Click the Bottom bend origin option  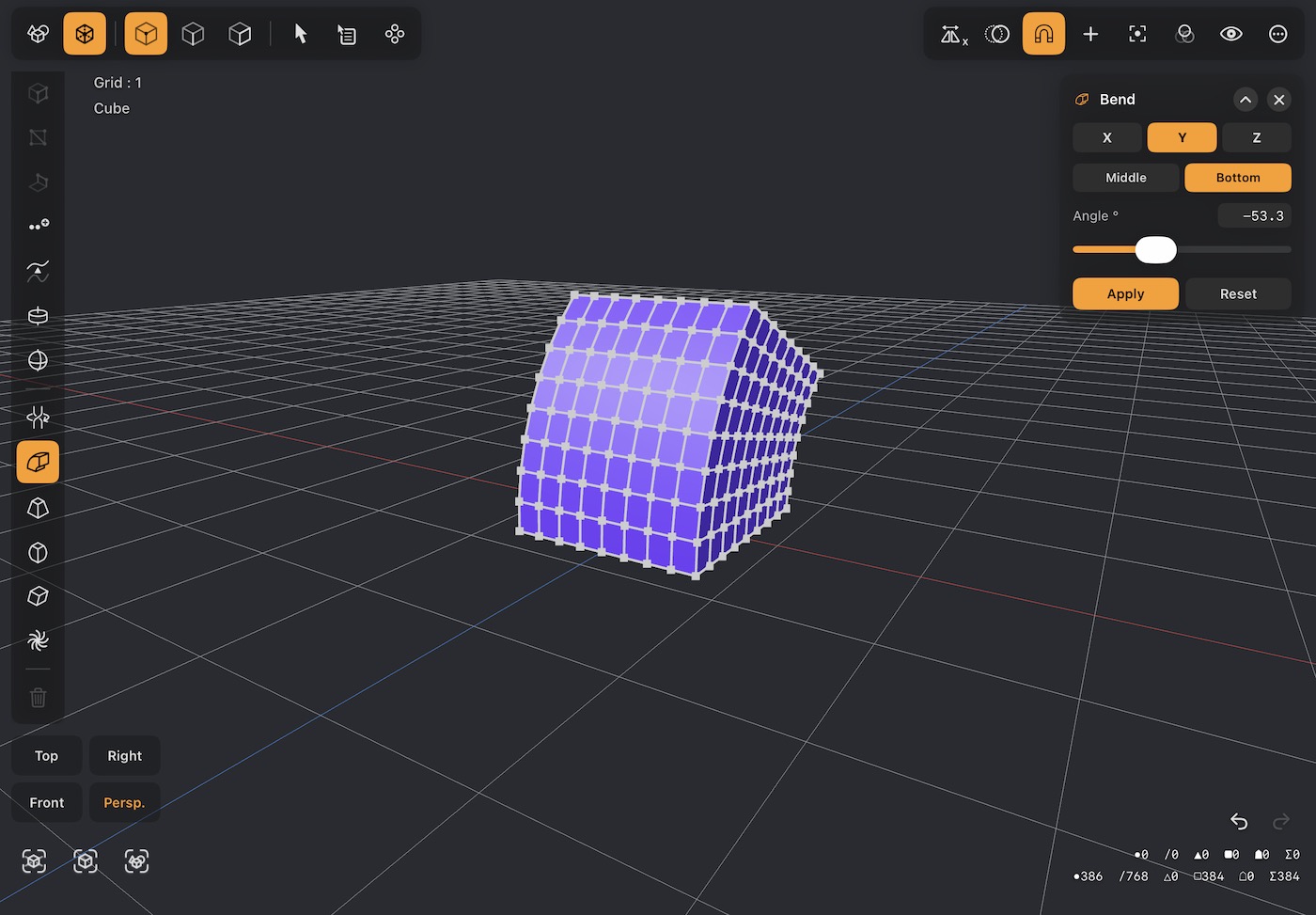(x=1238, y=178)
